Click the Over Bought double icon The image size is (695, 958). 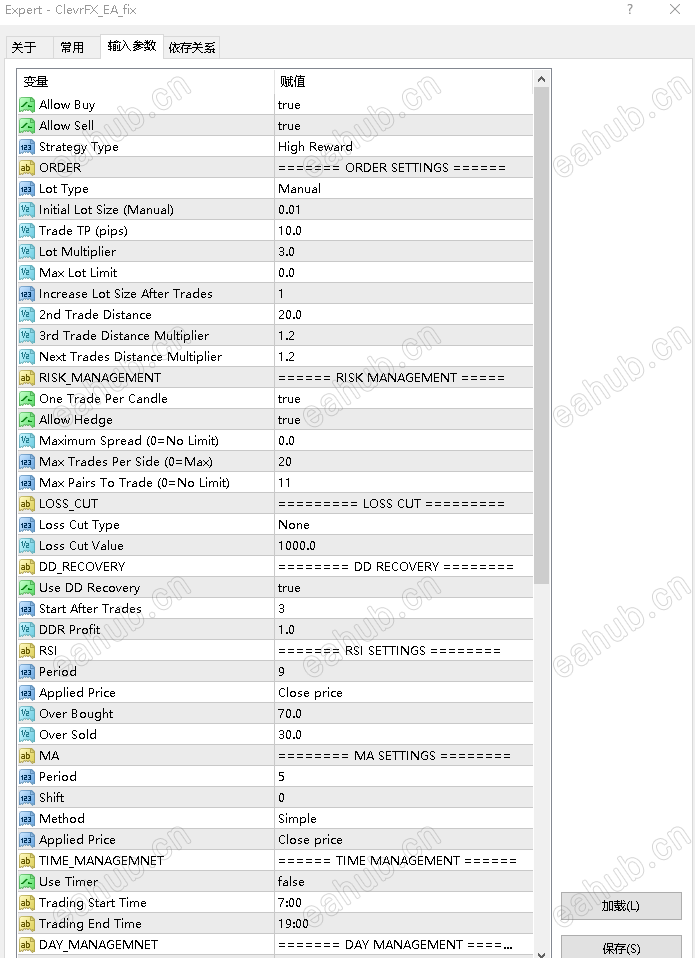click(26, 713)
